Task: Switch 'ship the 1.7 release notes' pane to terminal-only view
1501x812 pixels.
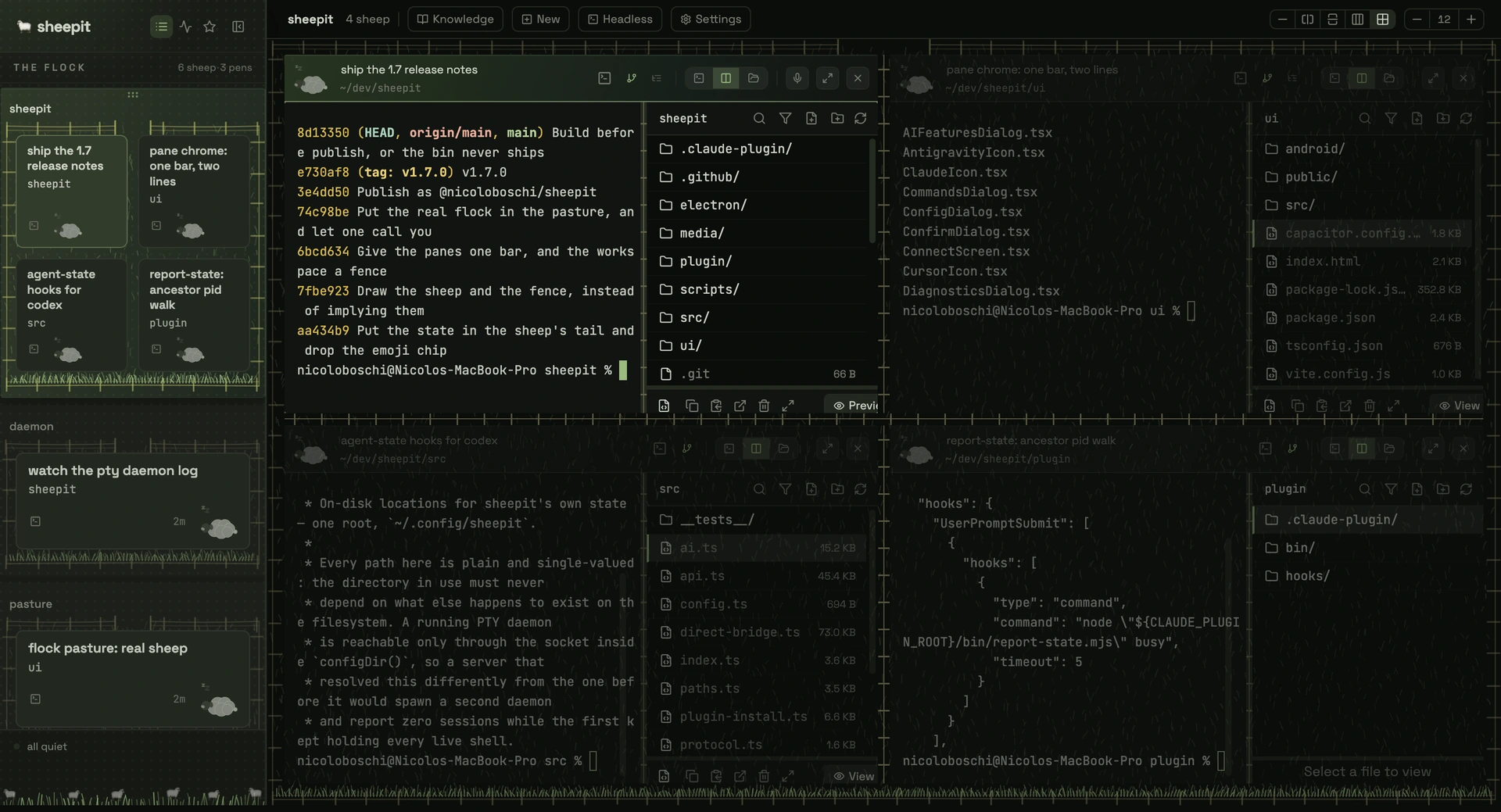Action: pos(699,78)
